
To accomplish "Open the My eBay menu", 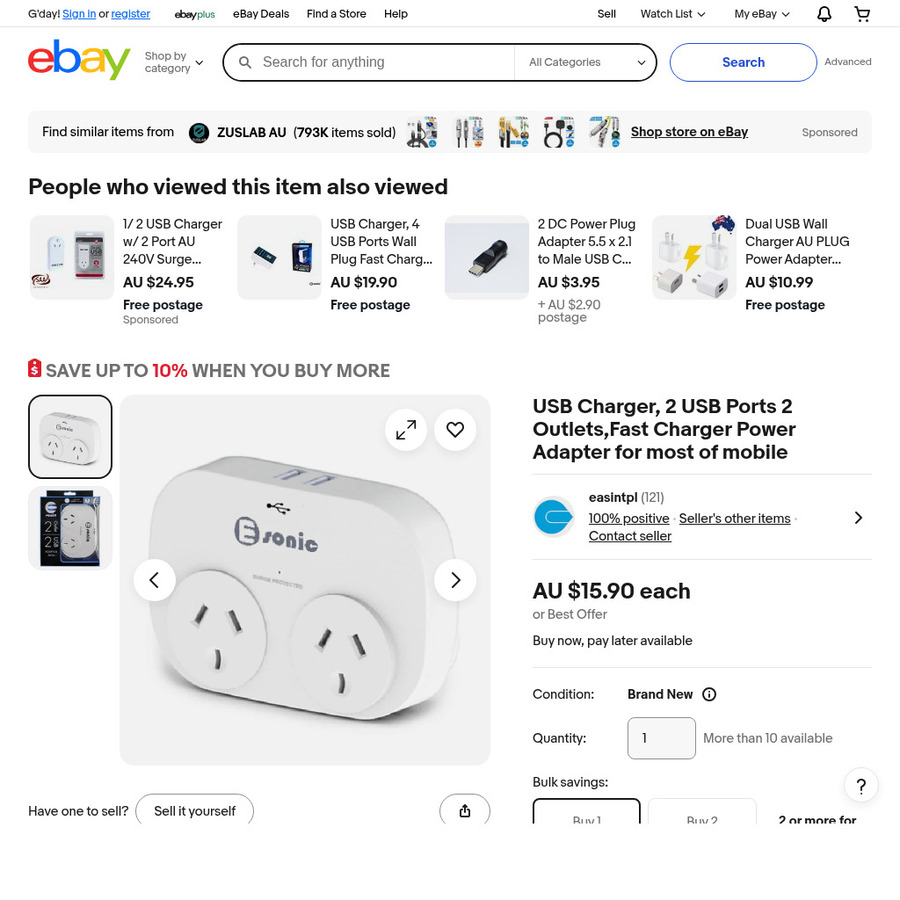I will 762,14.
